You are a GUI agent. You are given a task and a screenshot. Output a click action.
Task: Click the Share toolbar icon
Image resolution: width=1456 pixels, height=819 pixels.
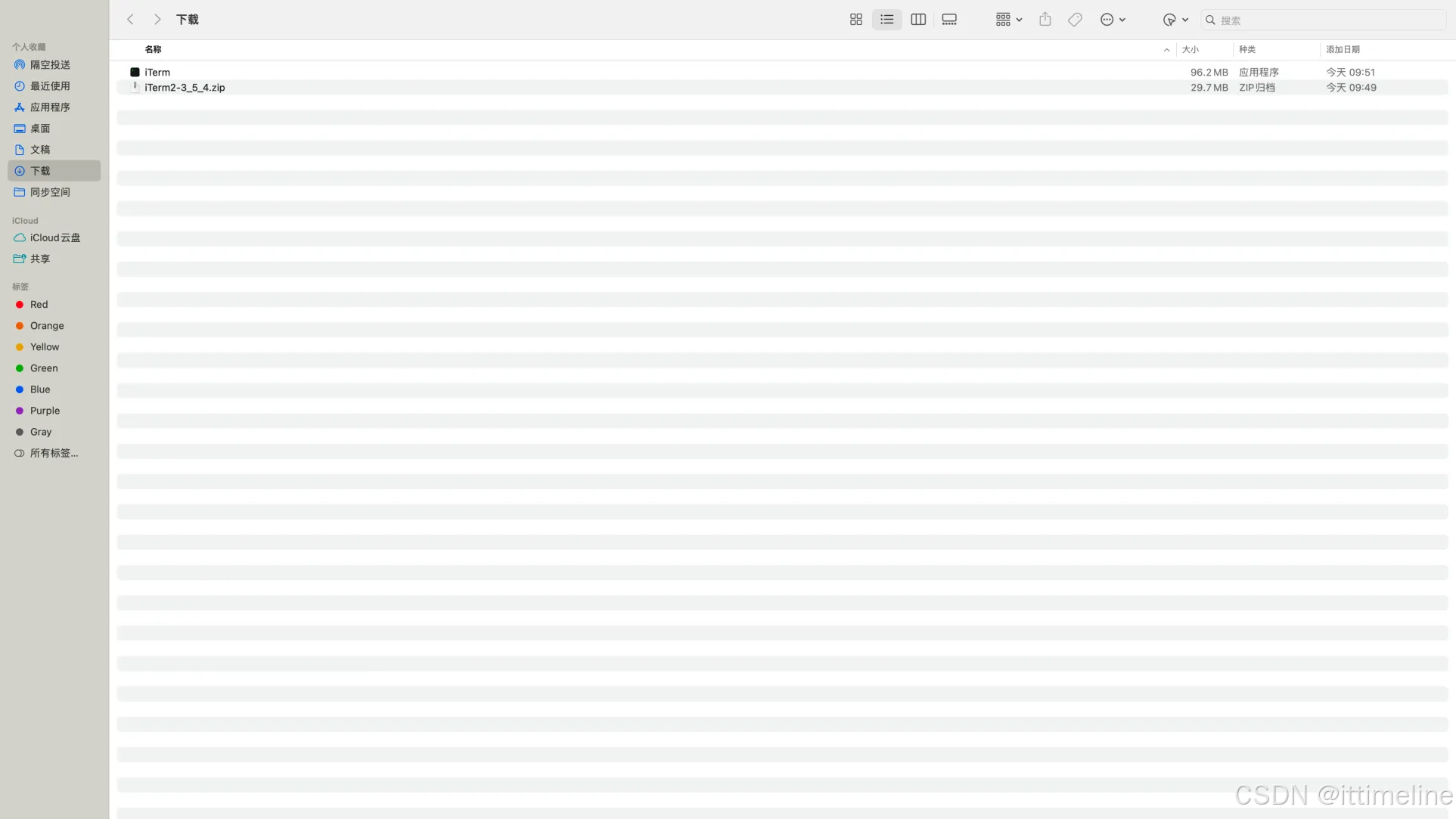(x=1045, y=20)
